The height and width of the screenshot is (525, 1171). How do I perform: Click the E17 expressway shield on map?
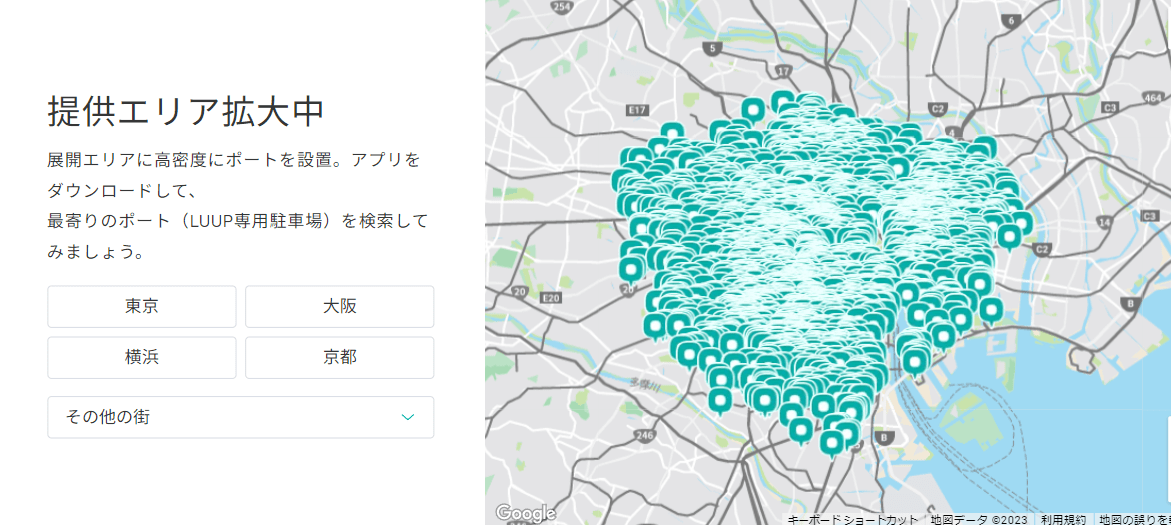pos(636,110)
